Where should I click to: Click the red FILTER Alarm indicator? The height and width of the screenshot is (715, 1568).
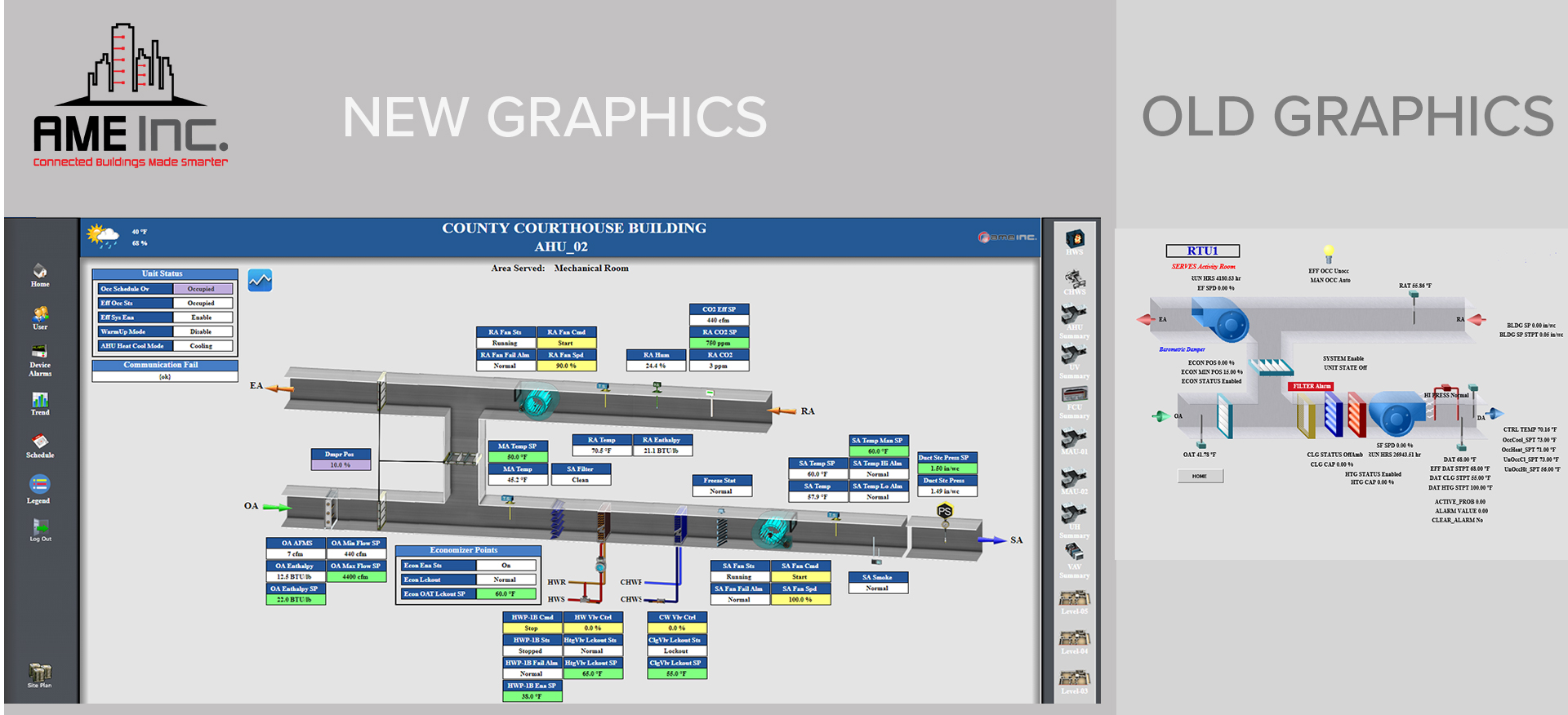1311,386
